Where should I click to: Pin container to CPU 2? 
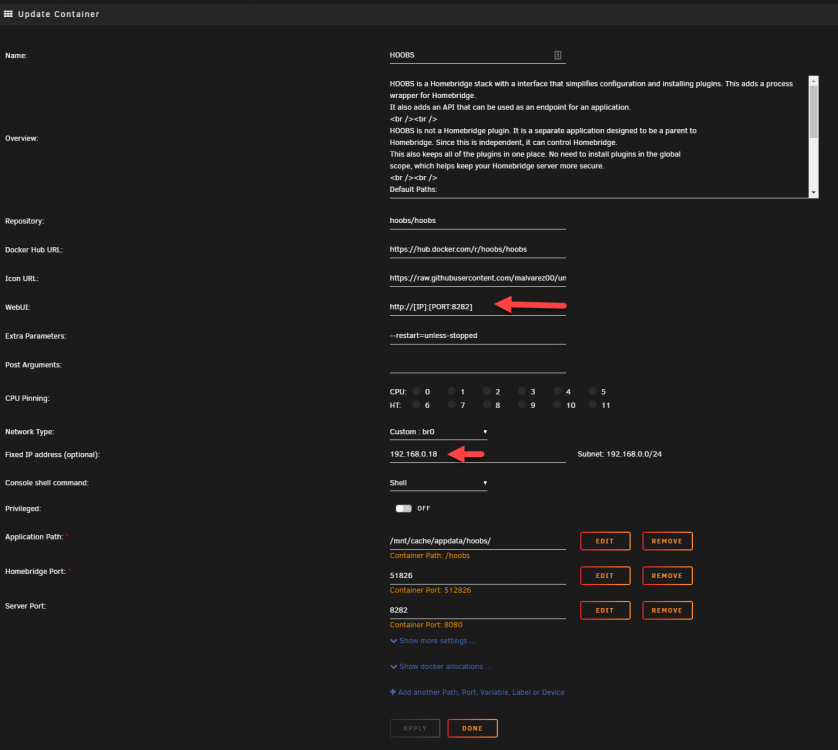487,391
